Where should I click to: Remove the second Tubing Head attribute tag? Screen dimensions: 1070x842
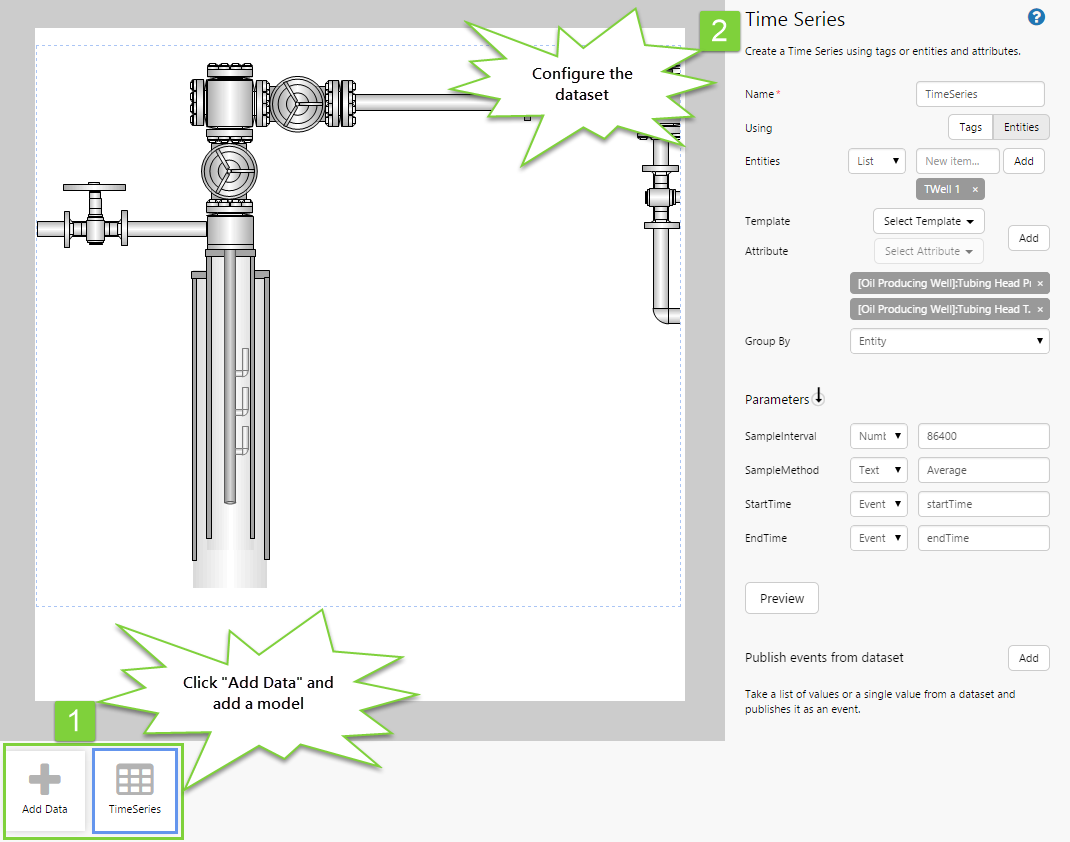(1040, 310)
